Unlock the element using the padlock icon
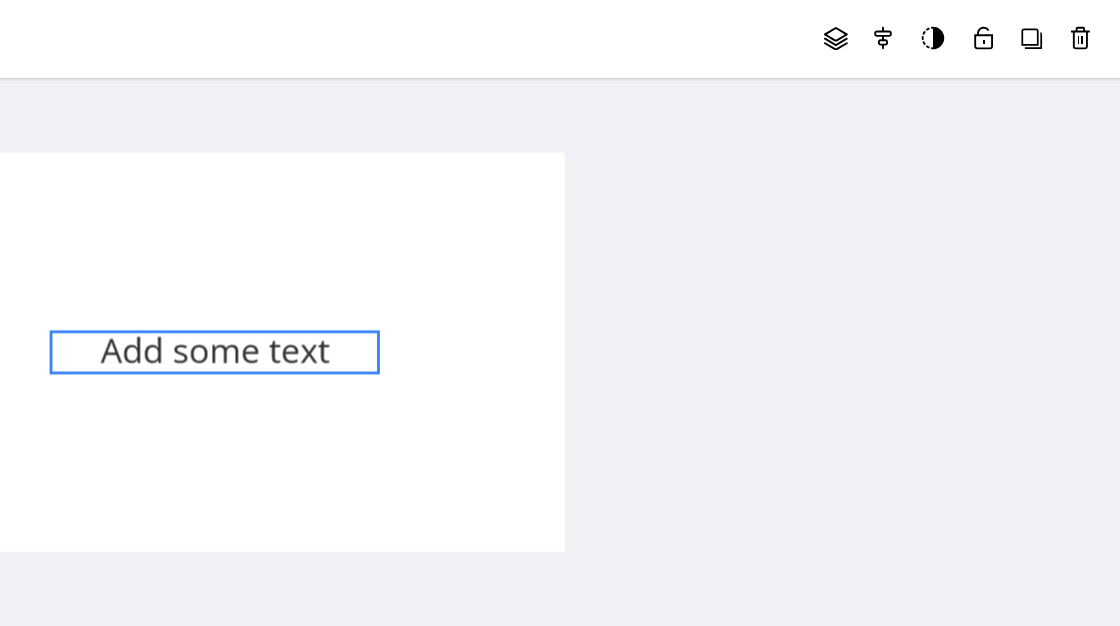 [983, 39]
